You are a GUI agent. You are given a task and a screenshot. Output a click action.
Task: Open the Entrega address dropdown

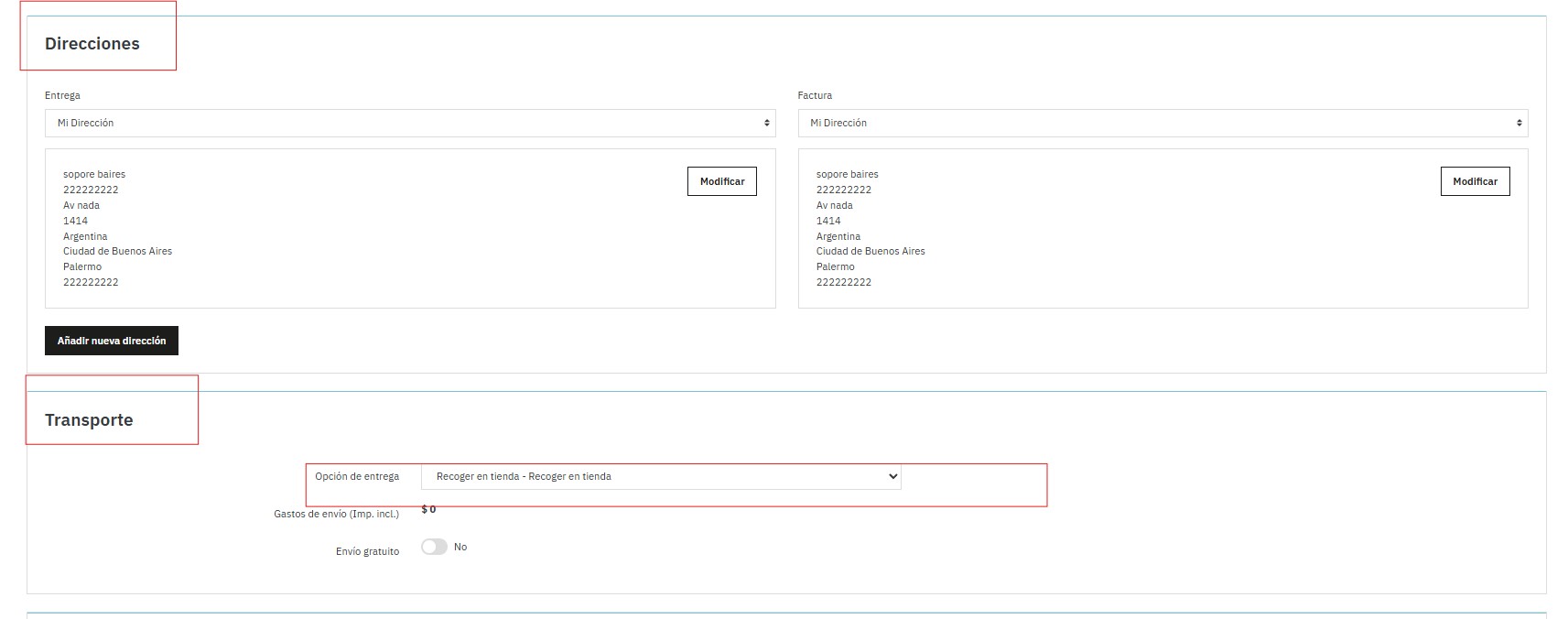(x=409, y=123)
